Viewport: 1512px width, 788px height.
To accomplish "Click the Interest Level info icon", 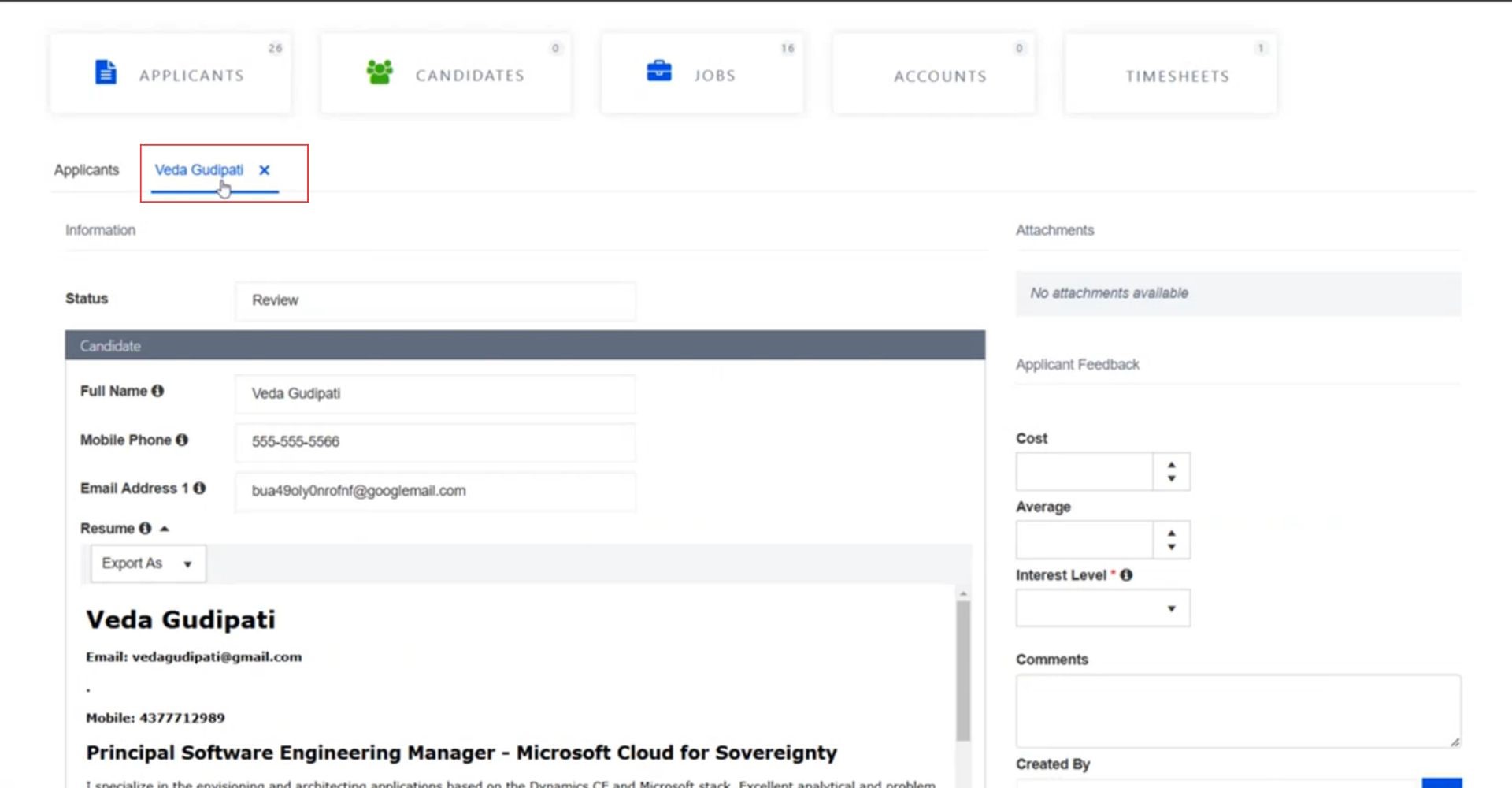I will [x=1126, y=575].
